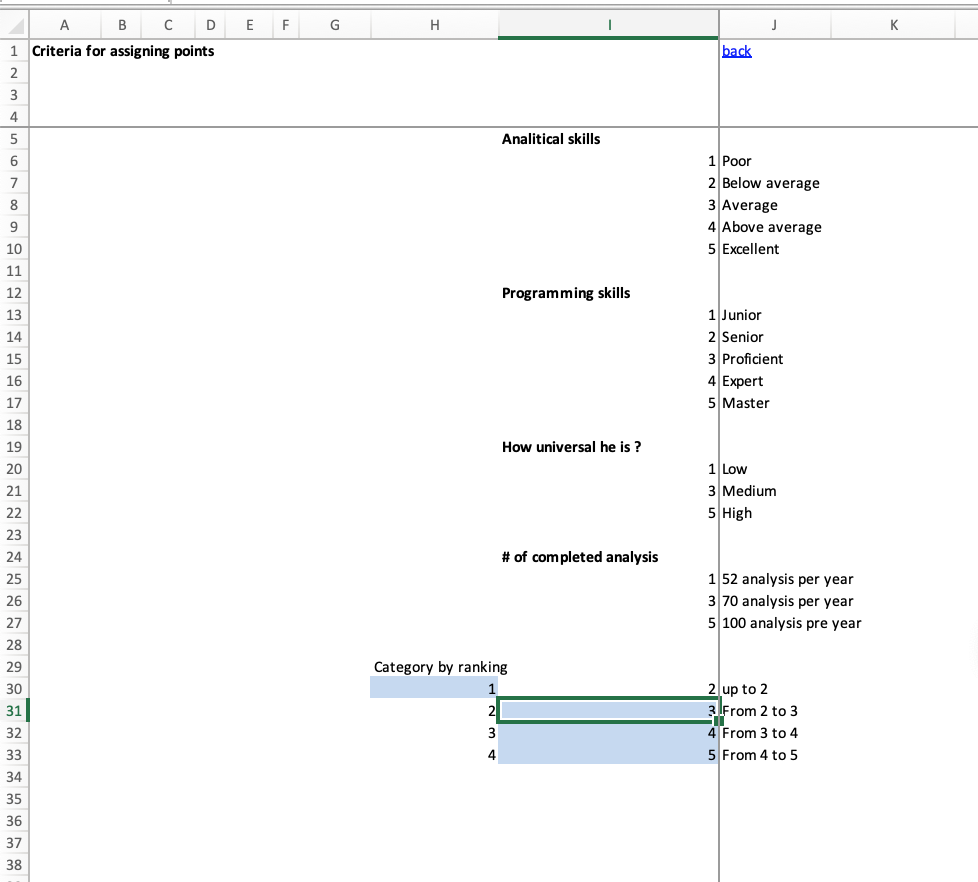Select row 38 header
This screenshot has width=978, height=882.
tap(14, 865)
